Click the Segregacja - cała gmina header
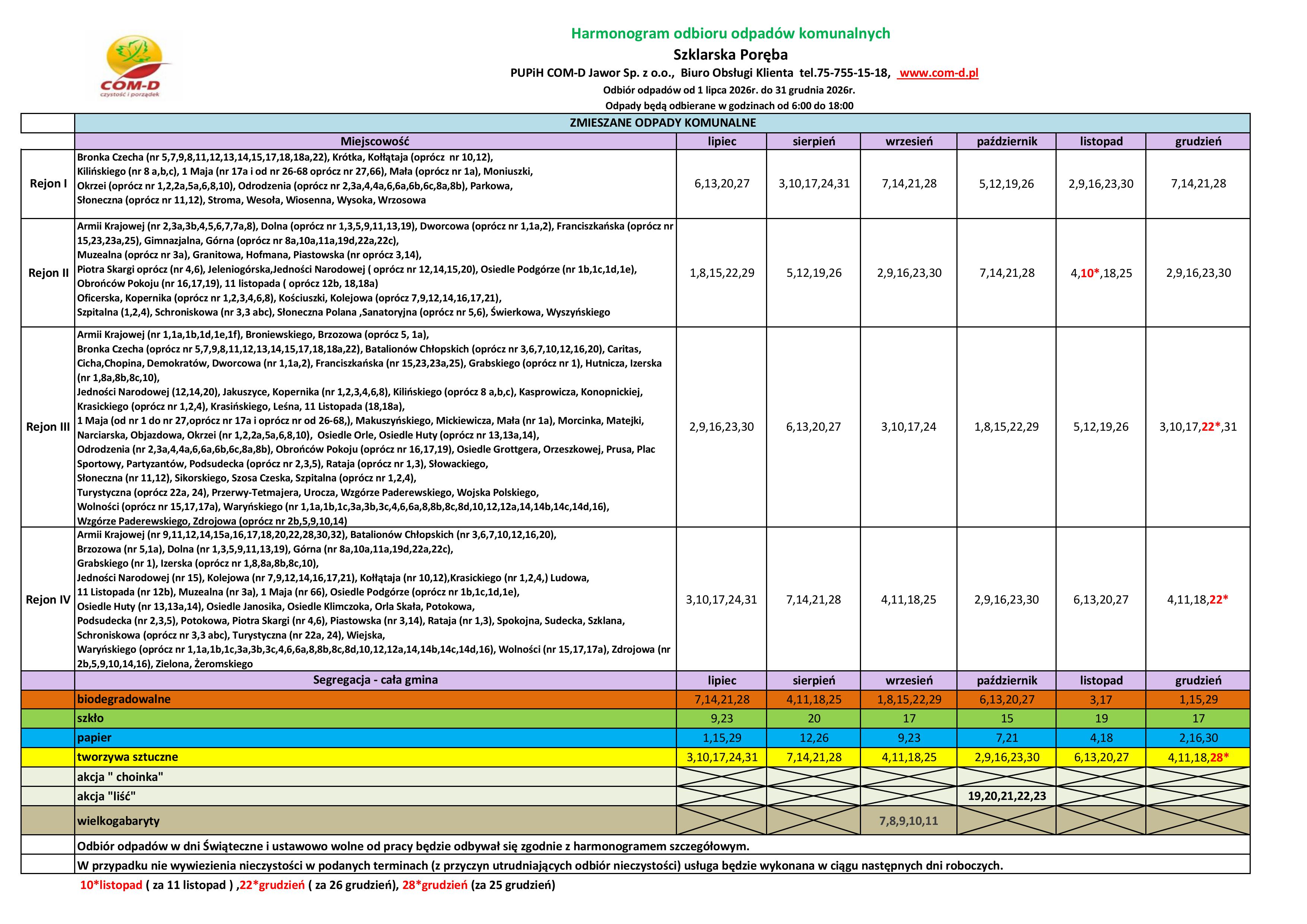This screenshot has width=1307, height=924. pos(376,680)
